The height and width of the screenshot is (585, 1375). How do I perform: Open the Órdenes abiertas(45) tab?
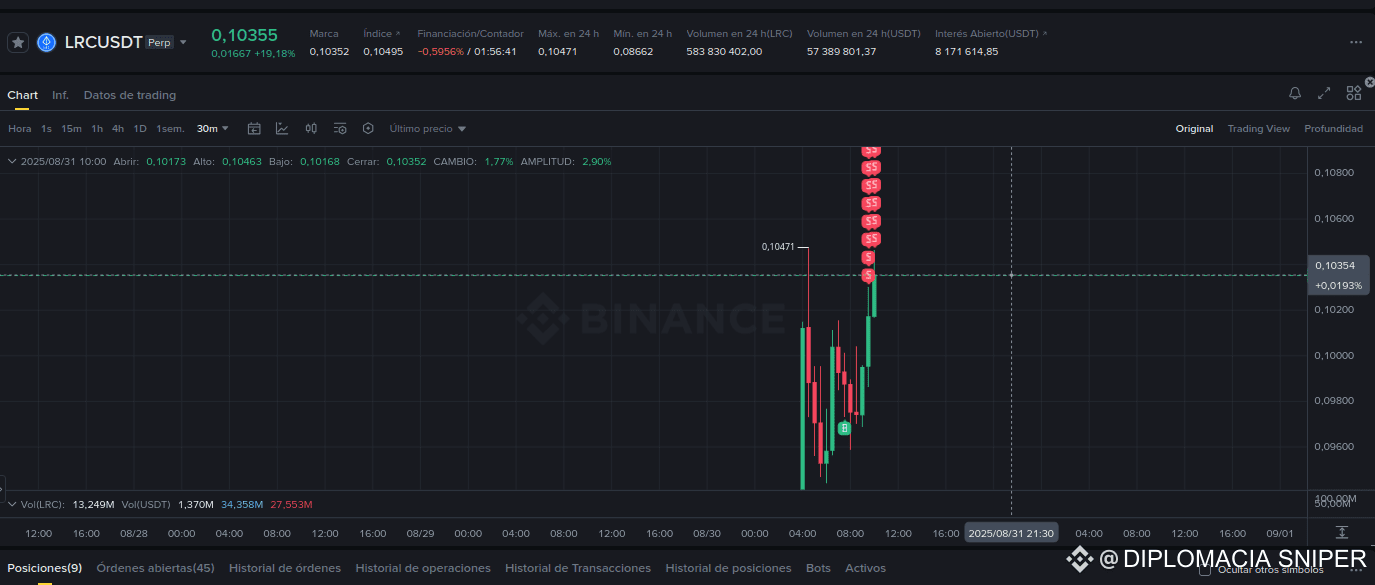click(x=155, y=568)
